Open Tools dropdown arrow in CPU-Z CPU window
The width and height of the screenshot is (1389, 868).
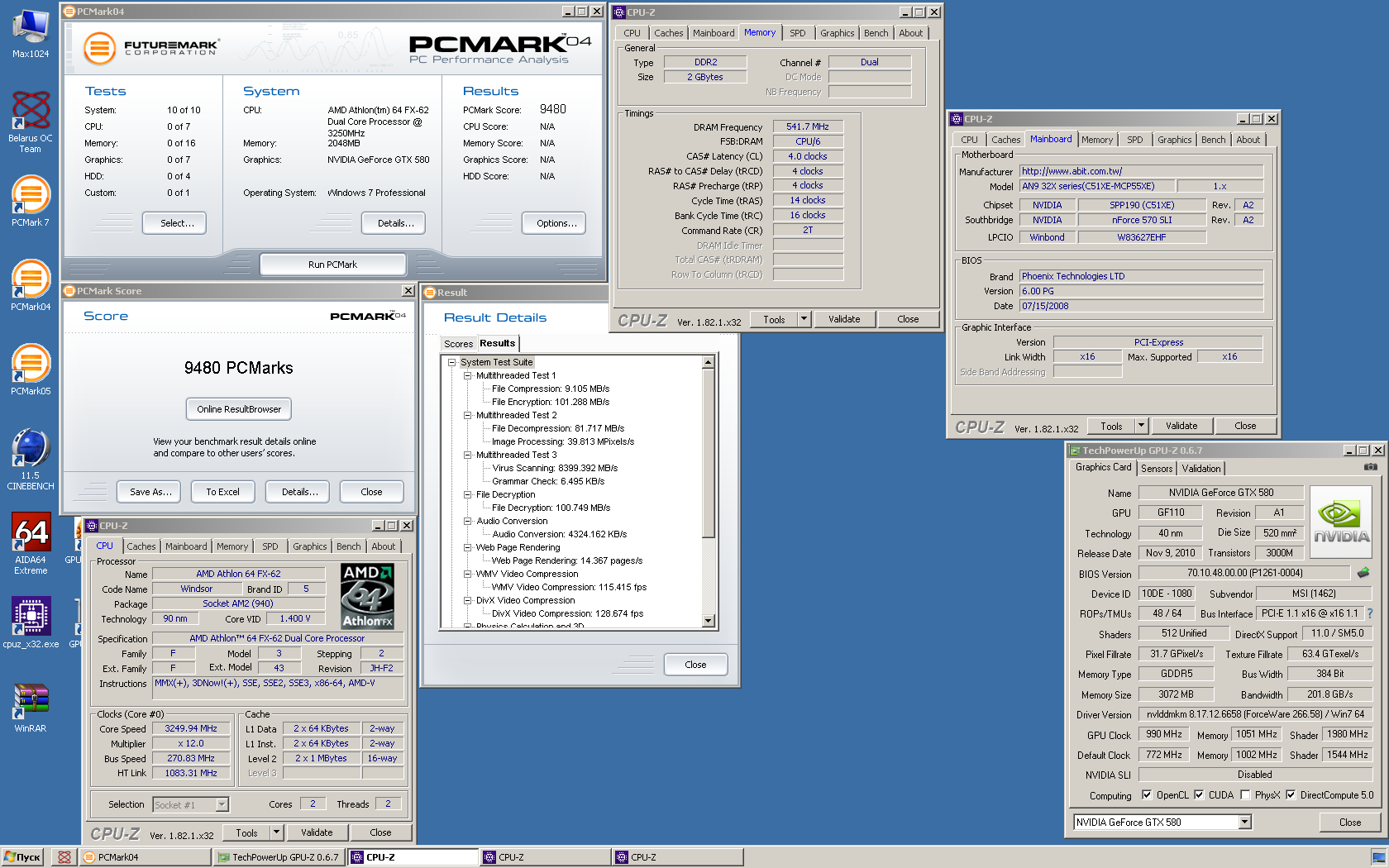point(276,832)
